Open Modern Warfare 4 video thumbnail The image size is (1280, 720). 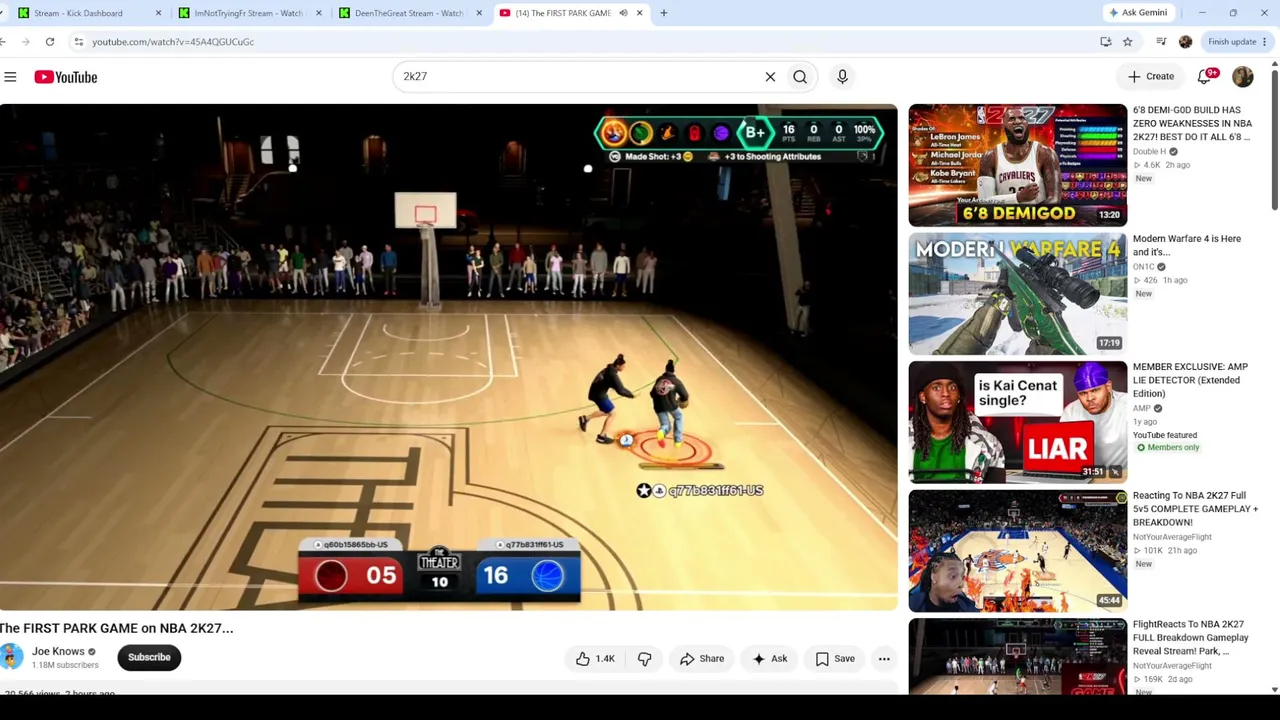pyautogui.click(x=1017, y=294)
